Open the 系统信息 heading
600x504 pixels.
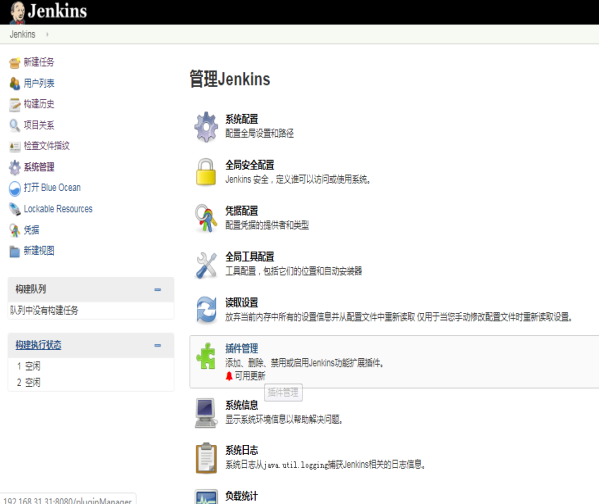coord(241,405)
